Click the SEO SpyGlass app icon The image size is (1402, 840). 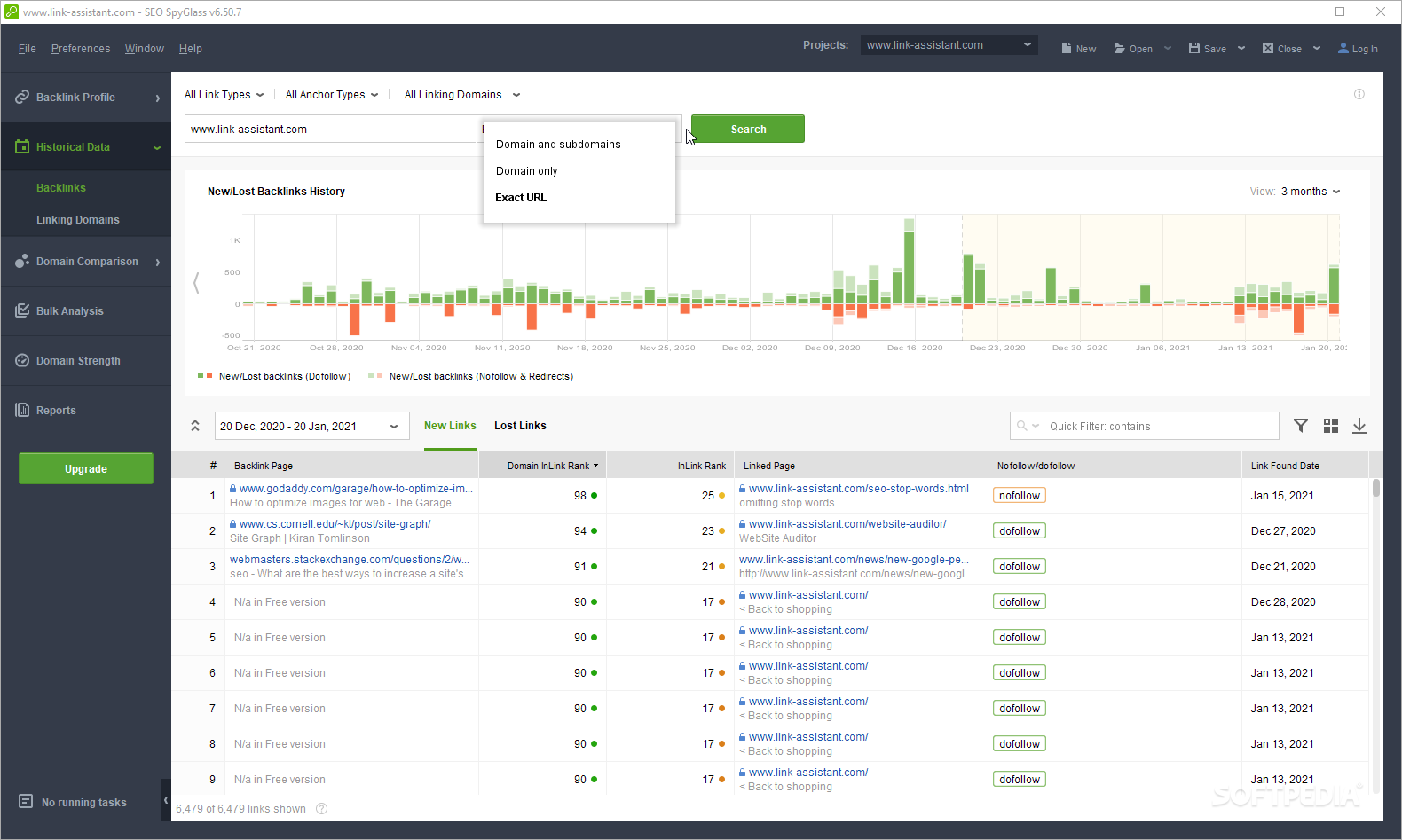pos(12,12)
